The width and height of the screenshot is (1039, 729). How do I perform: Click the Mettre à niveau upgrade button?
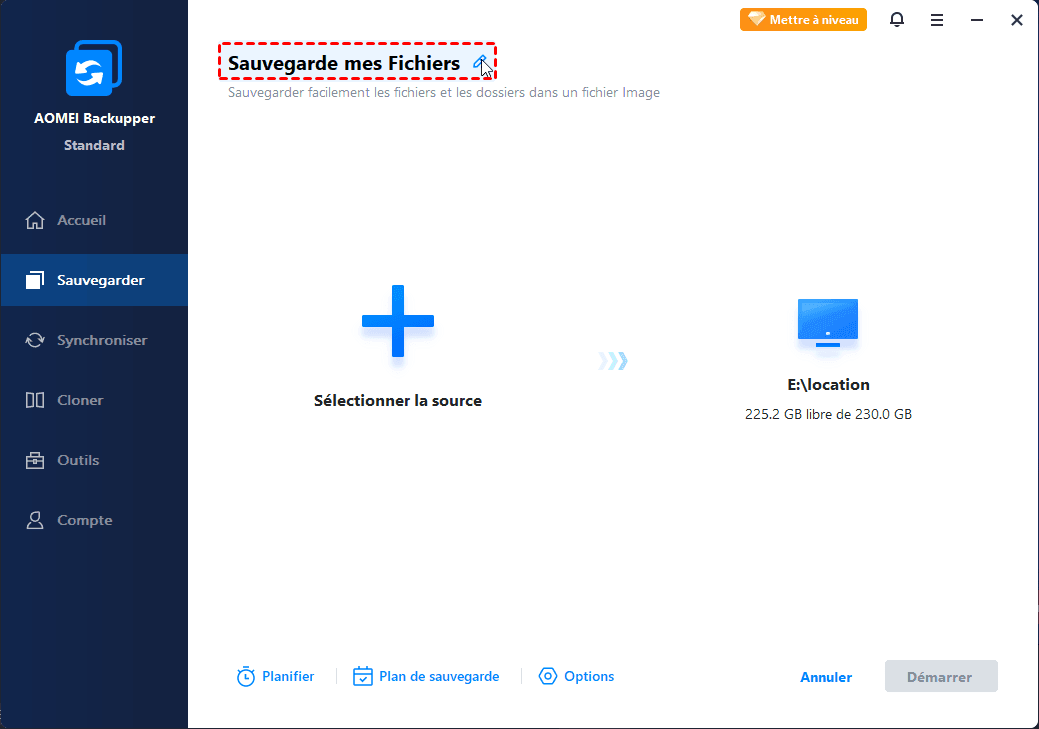click(x=803, y=20)
